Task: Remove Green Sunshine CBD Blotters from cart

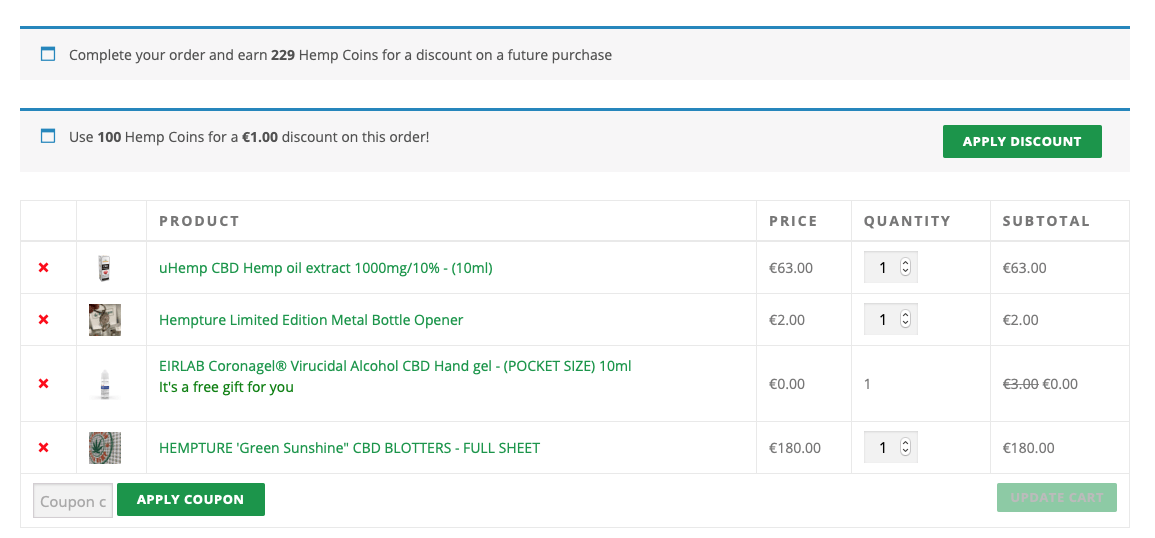Action: pos(43,448)
